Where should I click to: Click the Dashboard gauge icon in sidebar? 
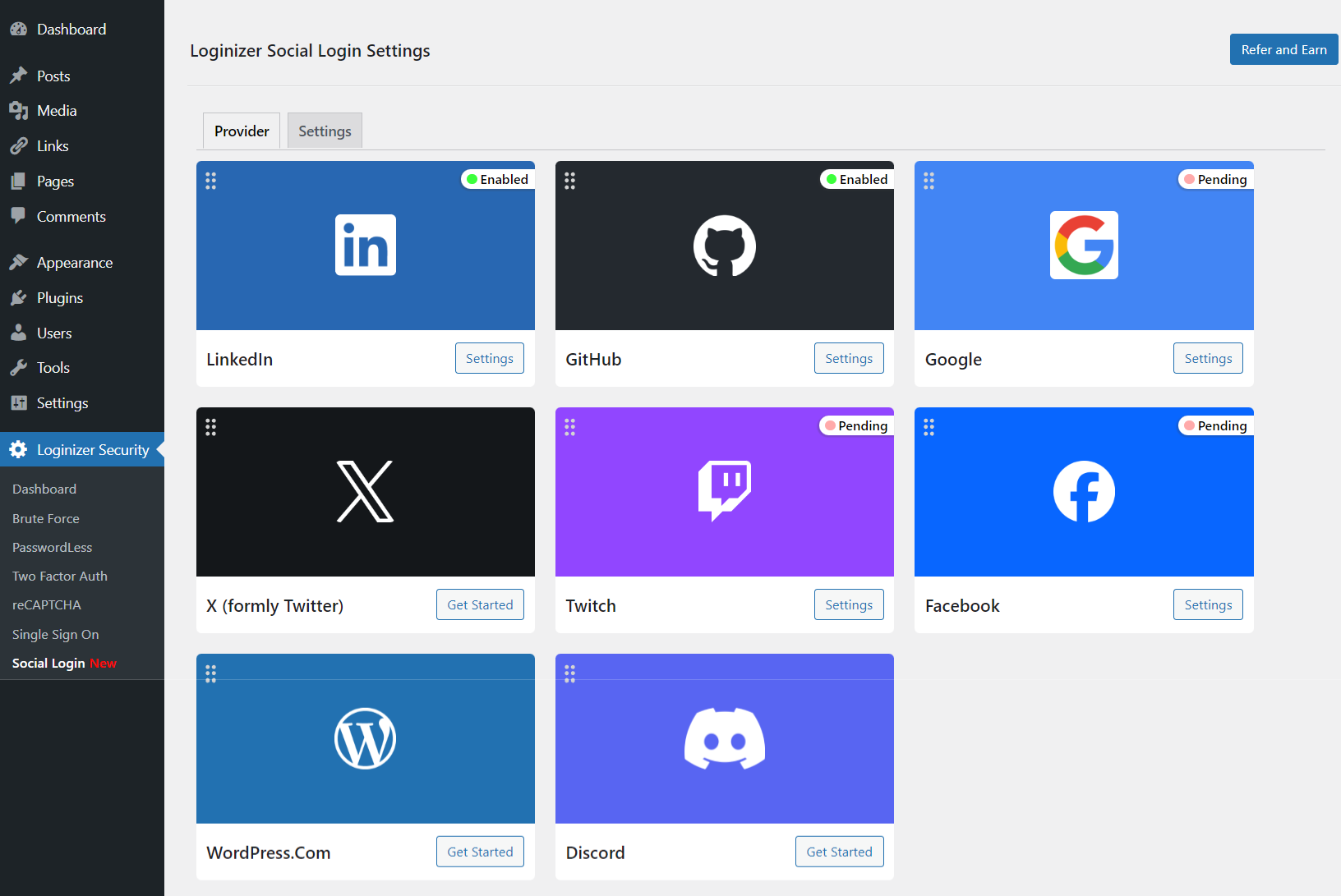coord(18,29)
